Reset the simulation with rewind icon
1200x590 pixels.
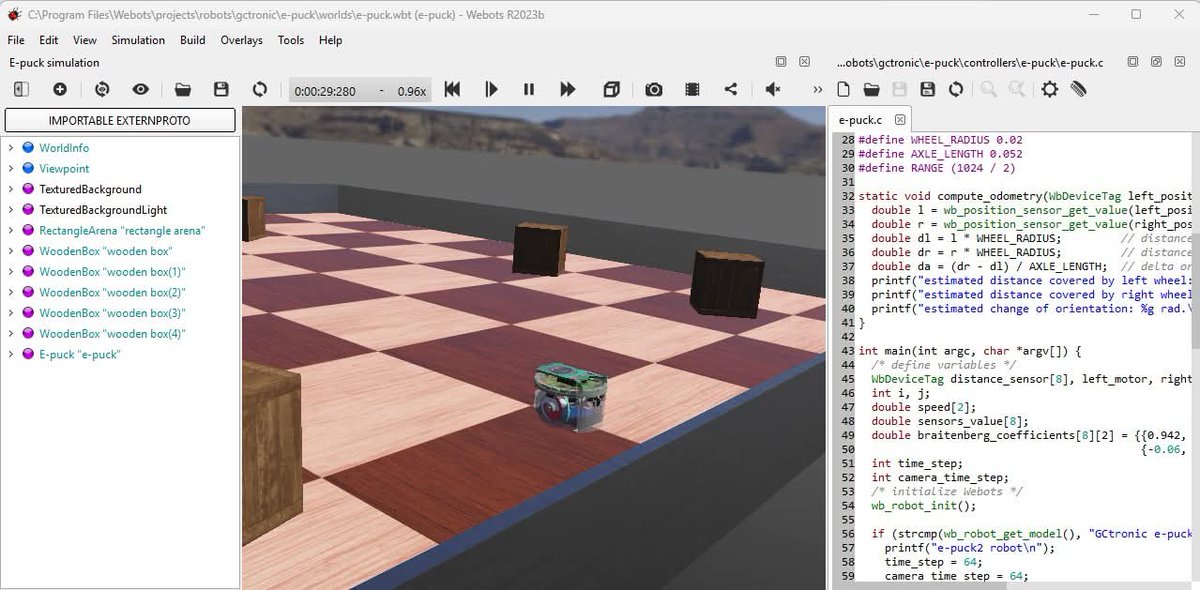tap(452, 89)
